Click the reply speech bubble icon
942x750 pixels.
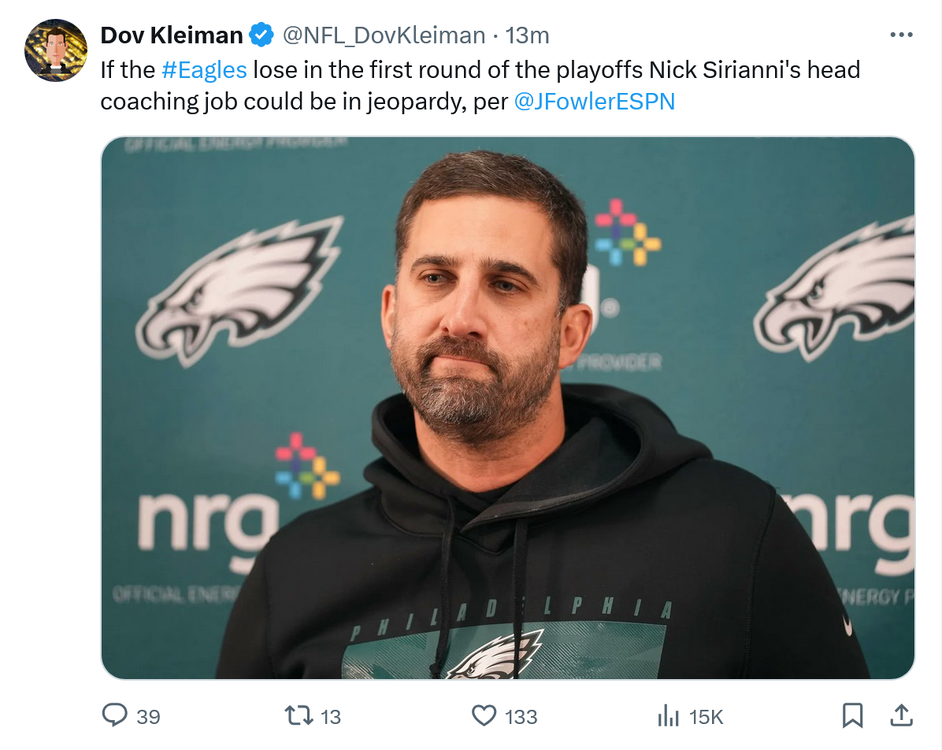coord(115,715)
